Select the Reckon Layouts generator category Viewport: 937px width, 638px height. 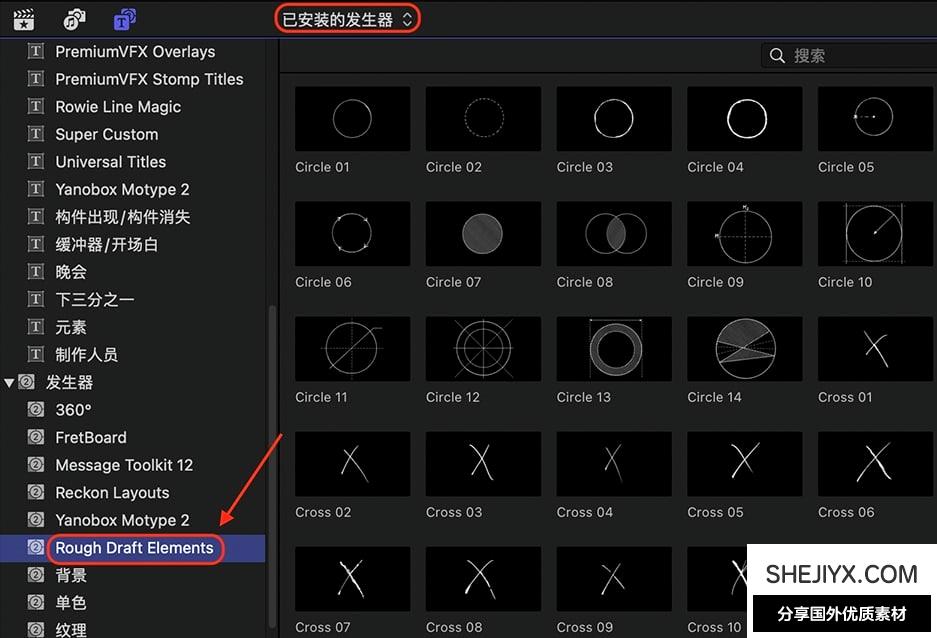tap(112, 493)
